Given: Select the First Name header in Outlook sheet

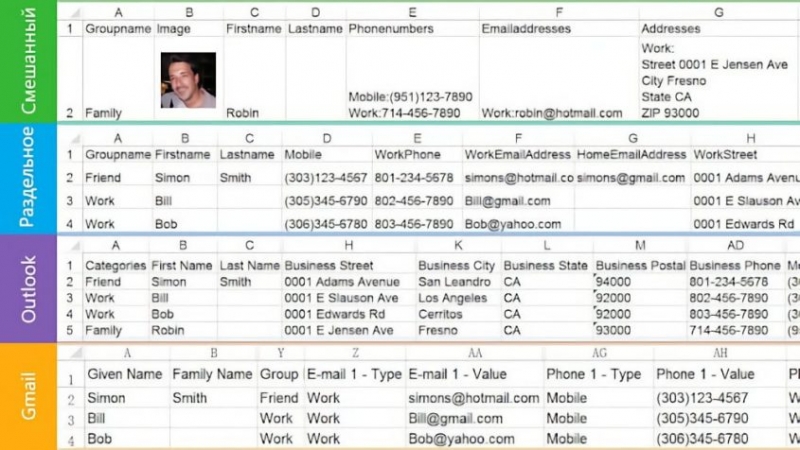Looking at the screenshot, I should [x=183, y=265].
